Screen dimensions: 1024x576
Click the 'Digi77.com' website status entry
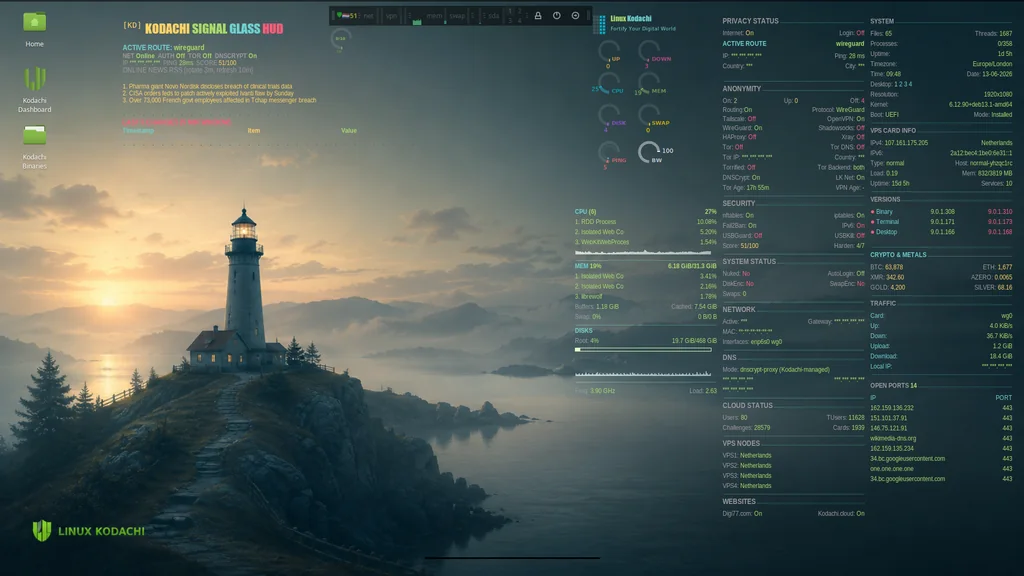coord(742,513)
